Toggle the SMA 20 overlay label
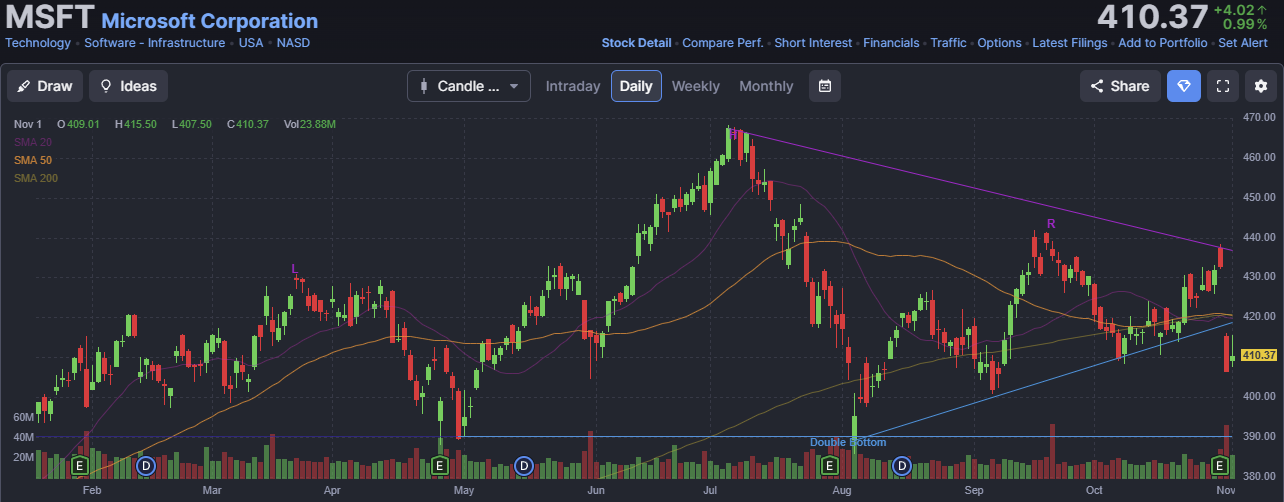The image size is (1284, 502). (33, 142)
